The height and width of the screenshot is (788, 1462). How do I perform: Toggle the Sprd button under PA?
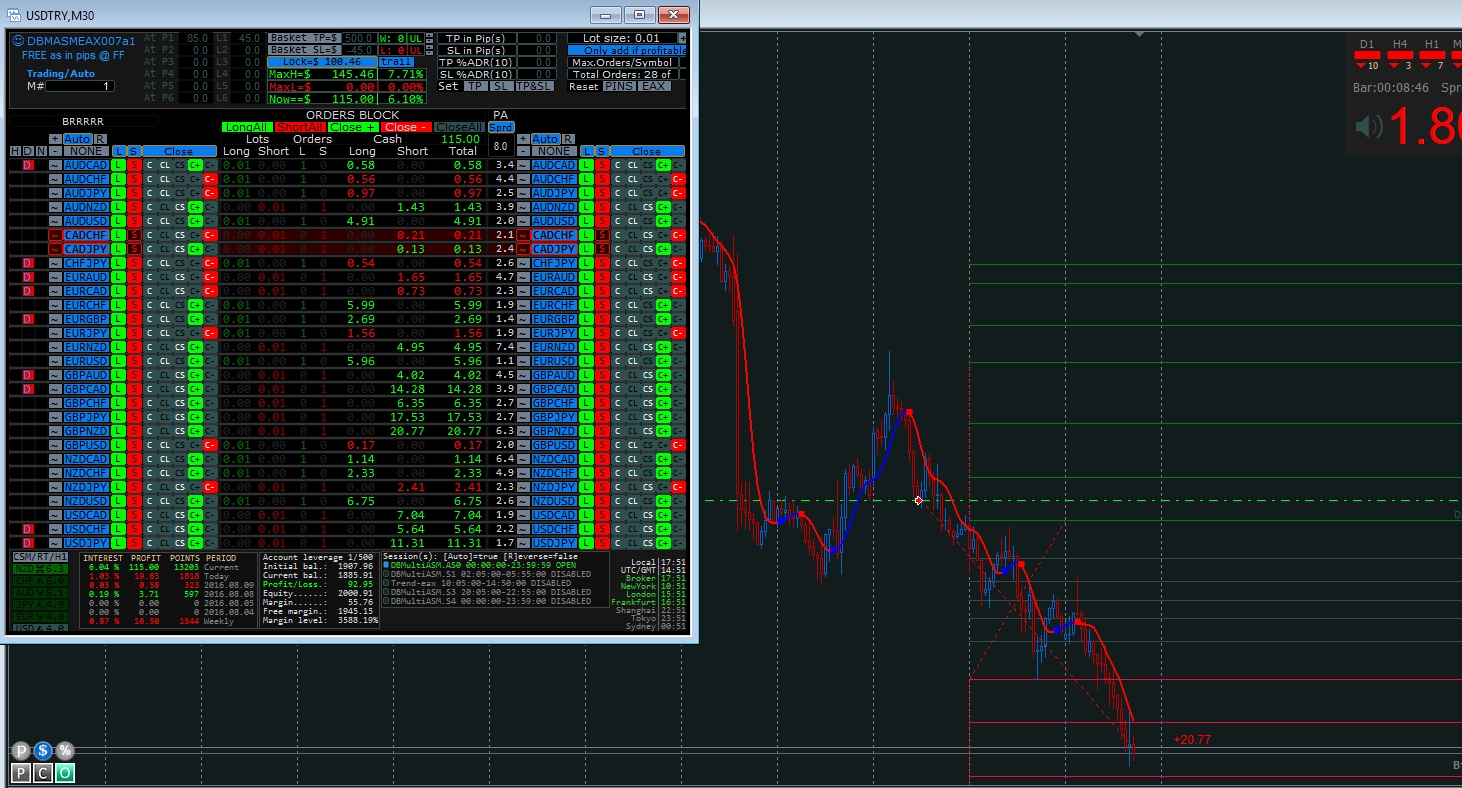click(502, 127)
